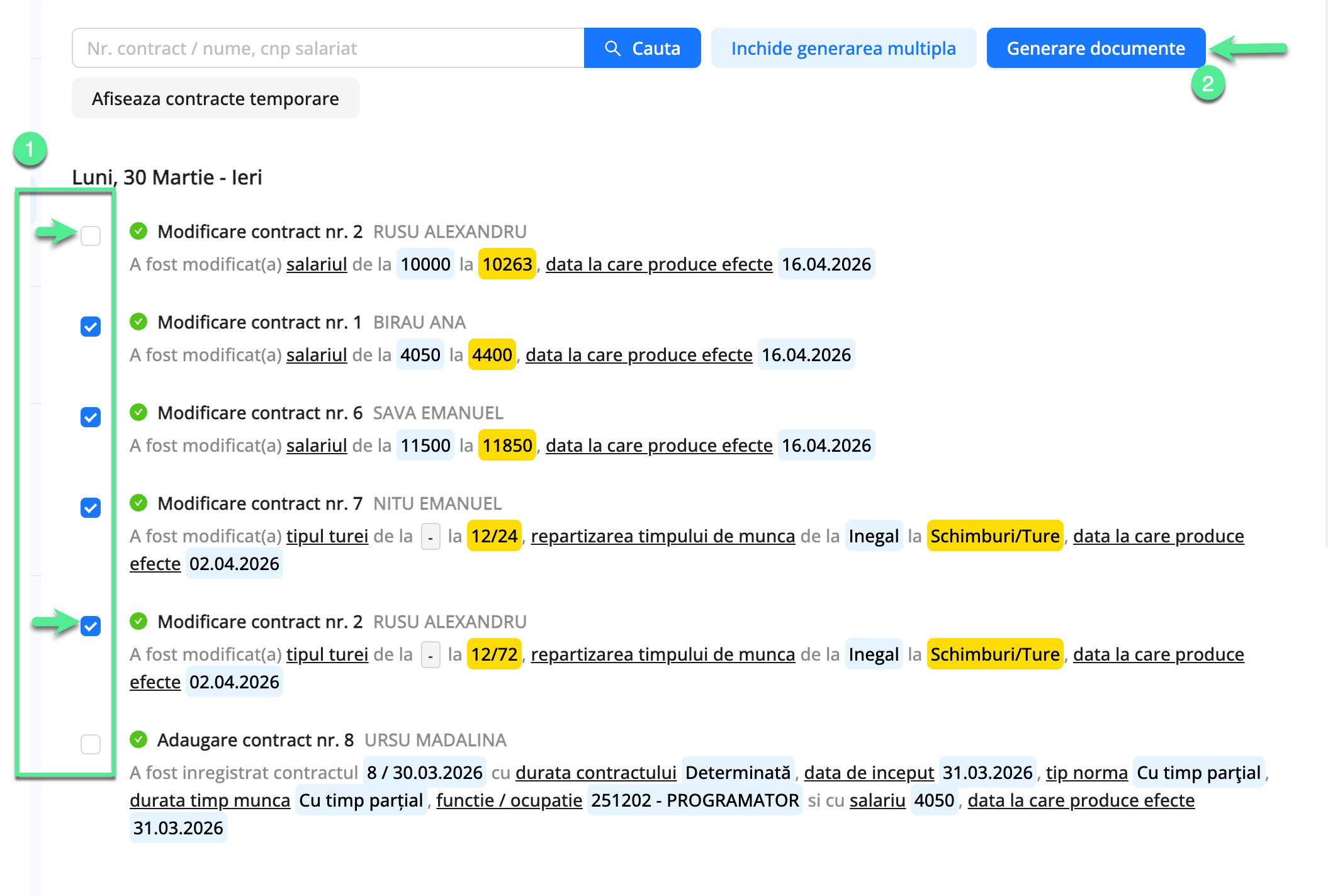Click green status icon on first RUSU ALEXANDRU row

pos(138,232)
